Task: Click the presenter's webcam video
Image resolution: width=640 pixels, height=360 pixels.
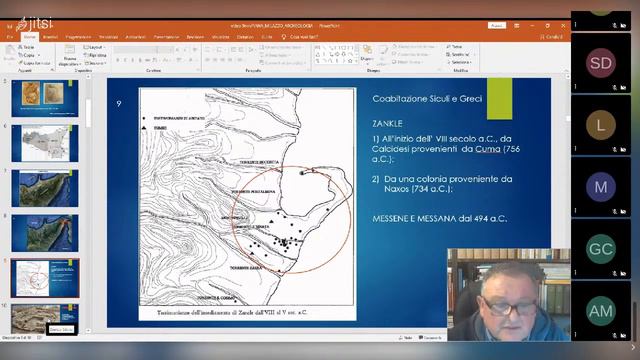Action: point(509,295)
